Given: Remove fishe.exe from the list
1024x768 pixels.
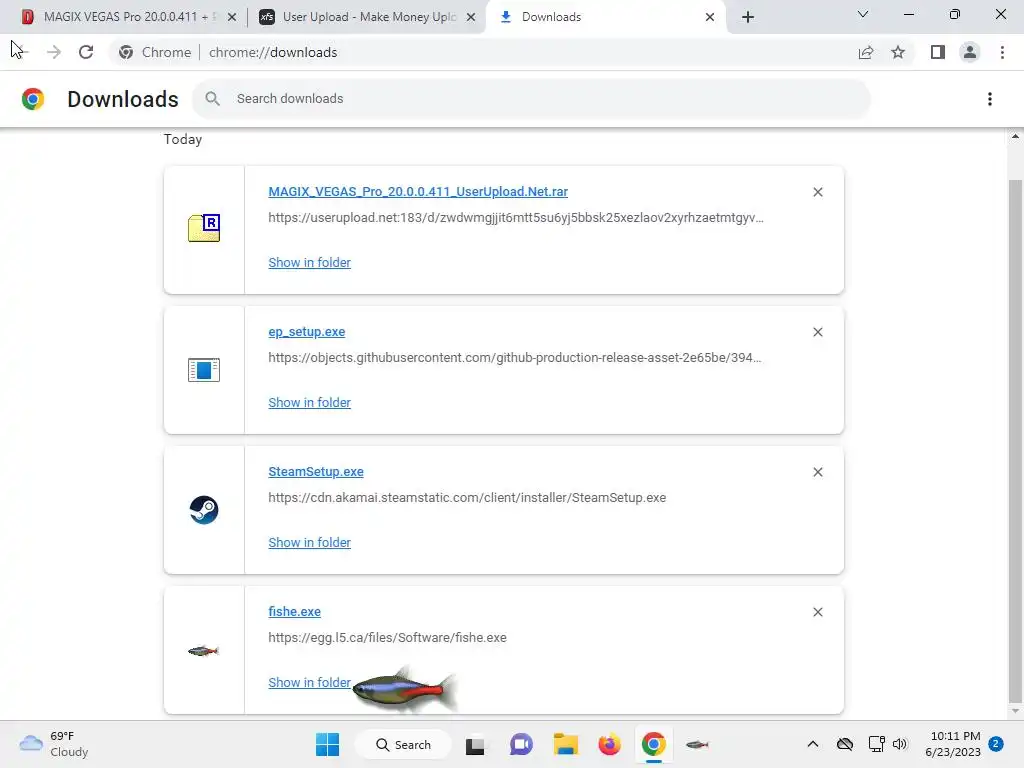Looking at the screenshot, I should tap(818, 612).
